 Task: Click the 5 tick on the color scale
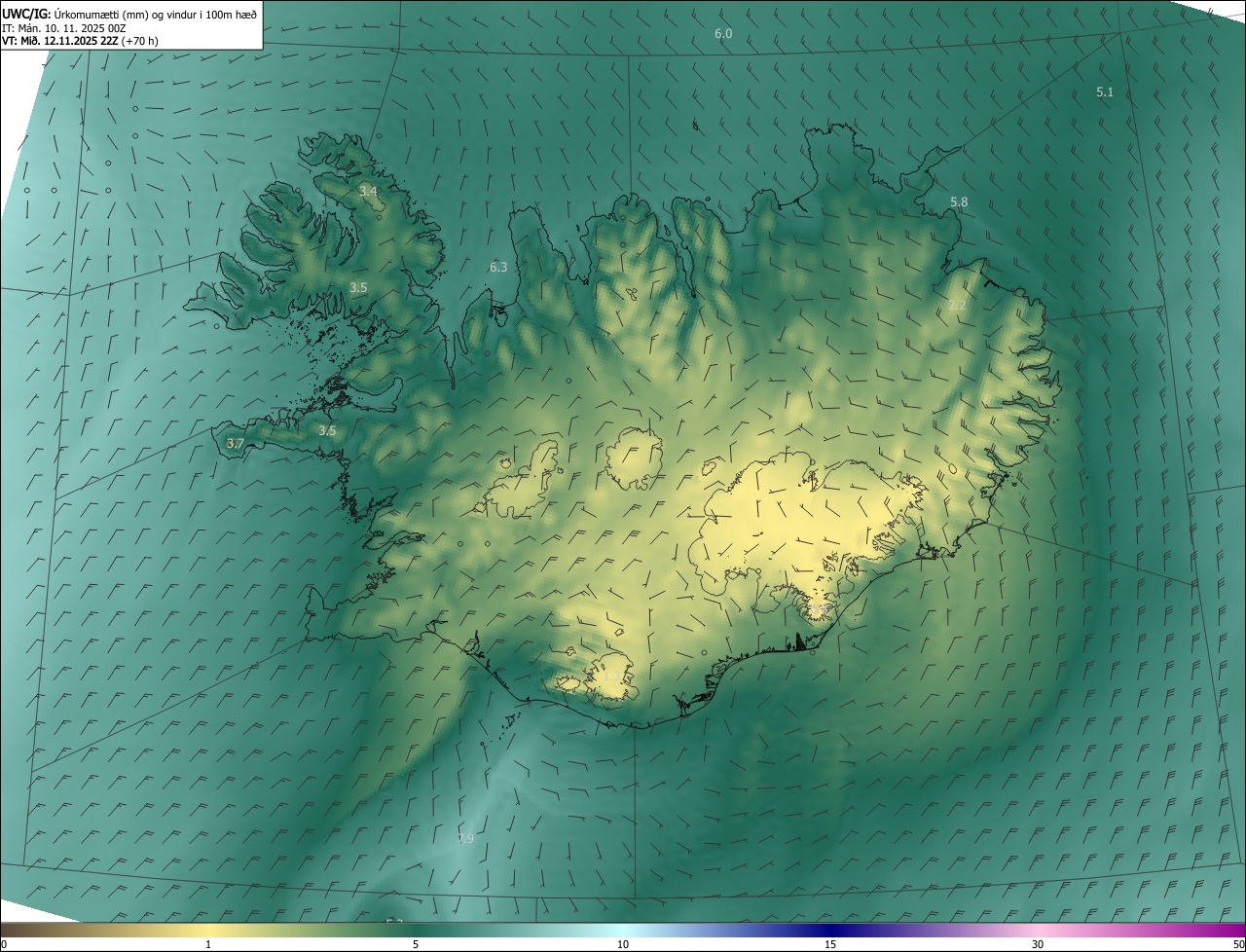pos(416,944)
